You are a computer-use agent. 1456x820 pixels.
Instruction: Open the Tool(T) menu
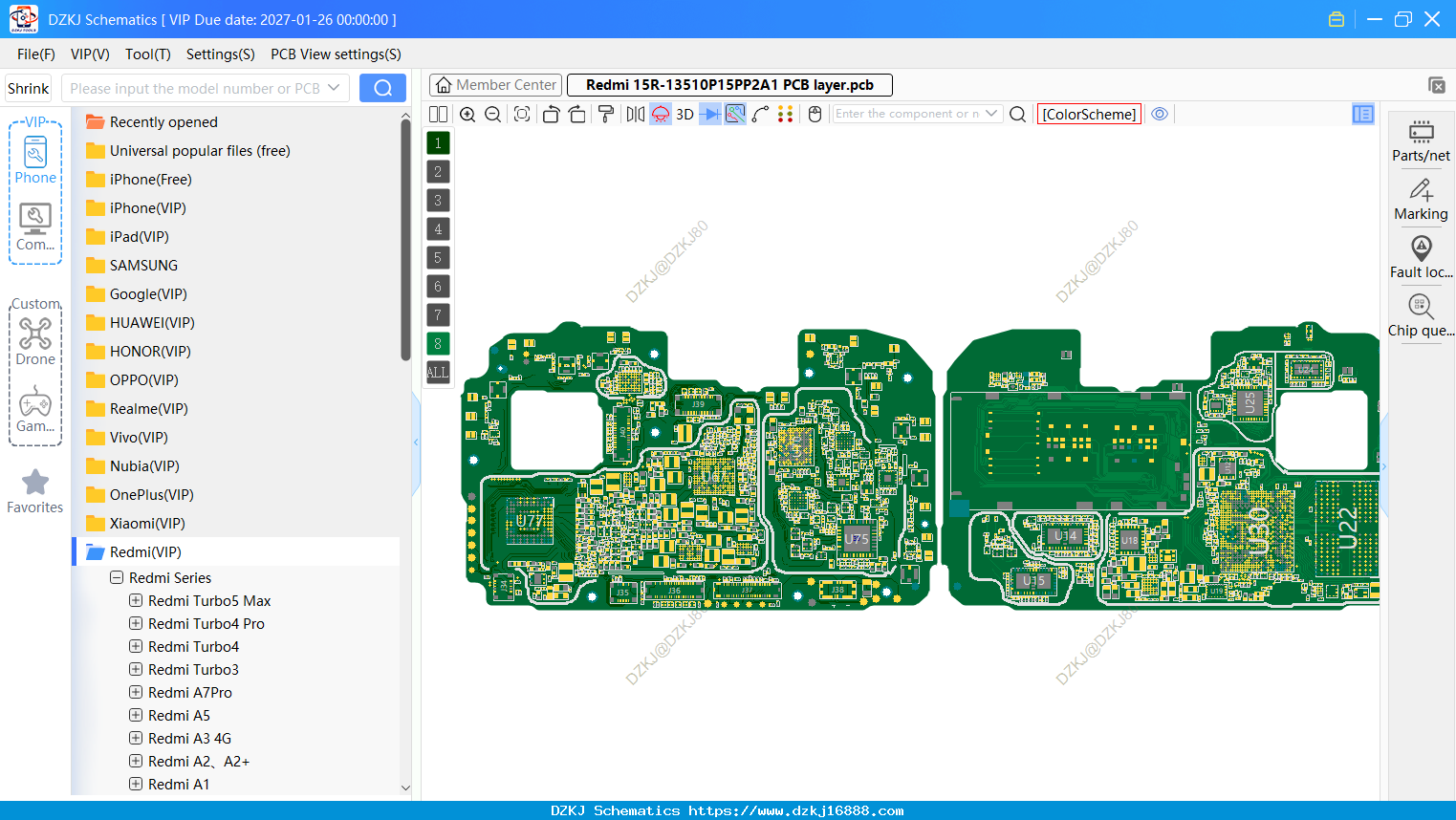[148, 54]
